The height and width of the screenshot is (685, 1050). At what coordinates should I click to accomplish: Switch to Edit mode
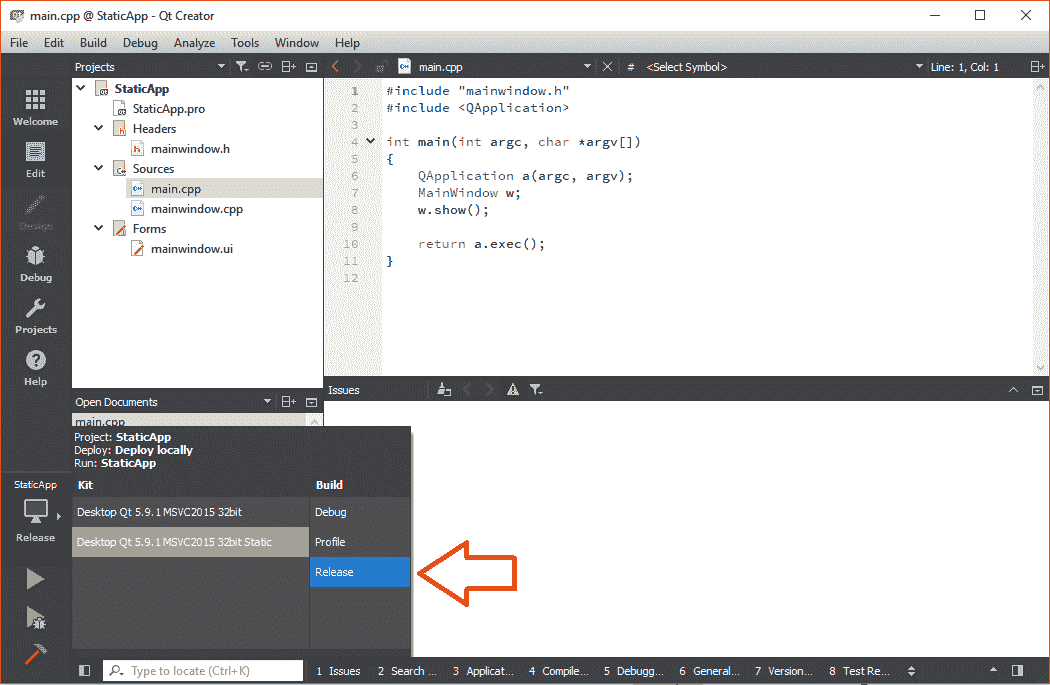click(35, 159)
